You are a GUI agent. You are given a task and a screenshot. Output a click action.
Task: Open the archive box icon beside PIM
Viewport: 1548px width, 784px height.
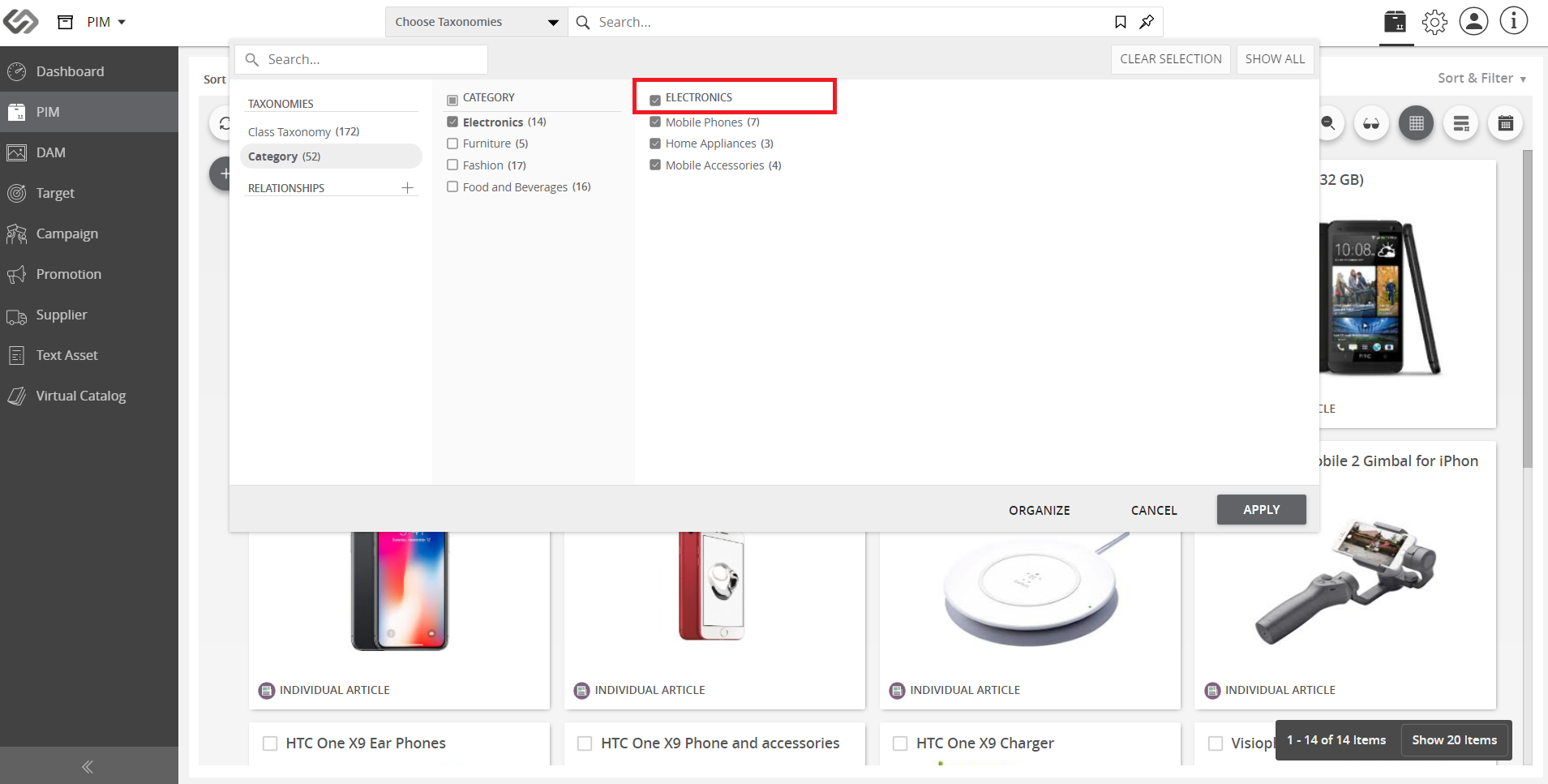click(x=66, y=22)
